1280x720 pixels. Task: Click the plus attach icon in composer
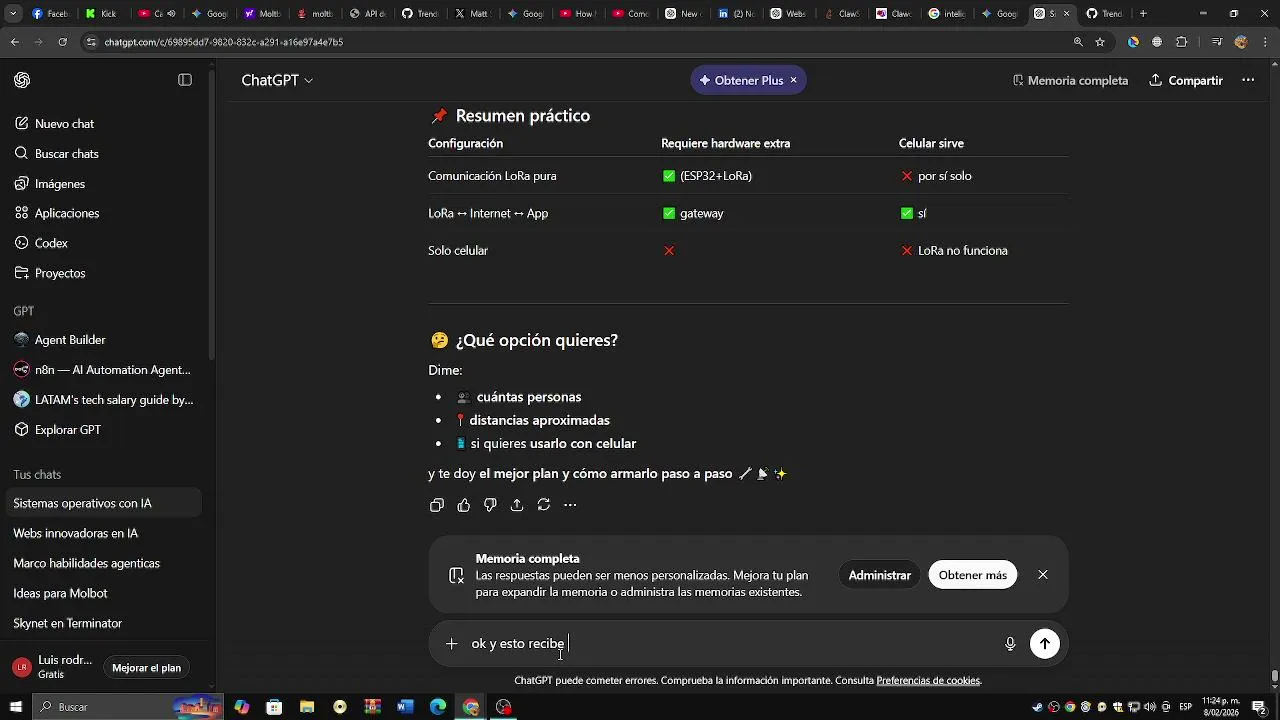(x=452, y=644)
